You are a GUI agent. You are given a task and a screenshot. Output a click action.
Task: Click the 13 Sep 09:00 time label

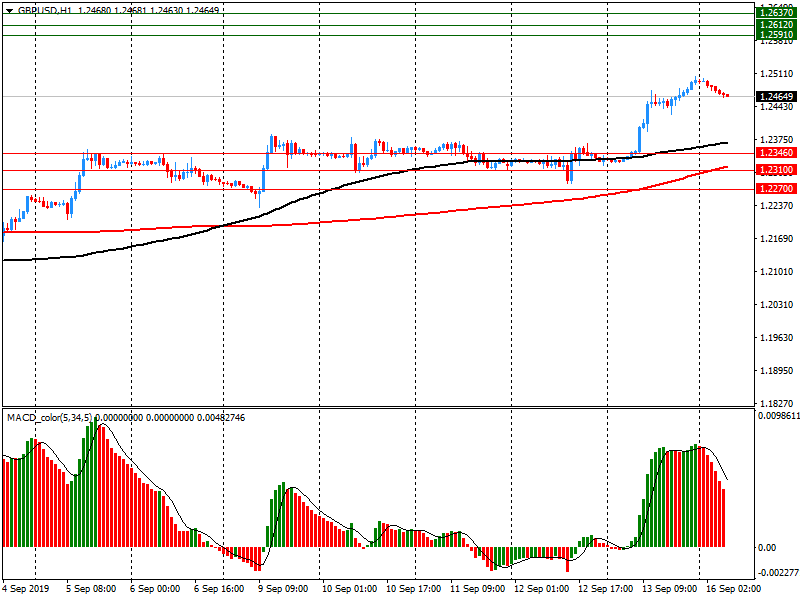point(669,589)
